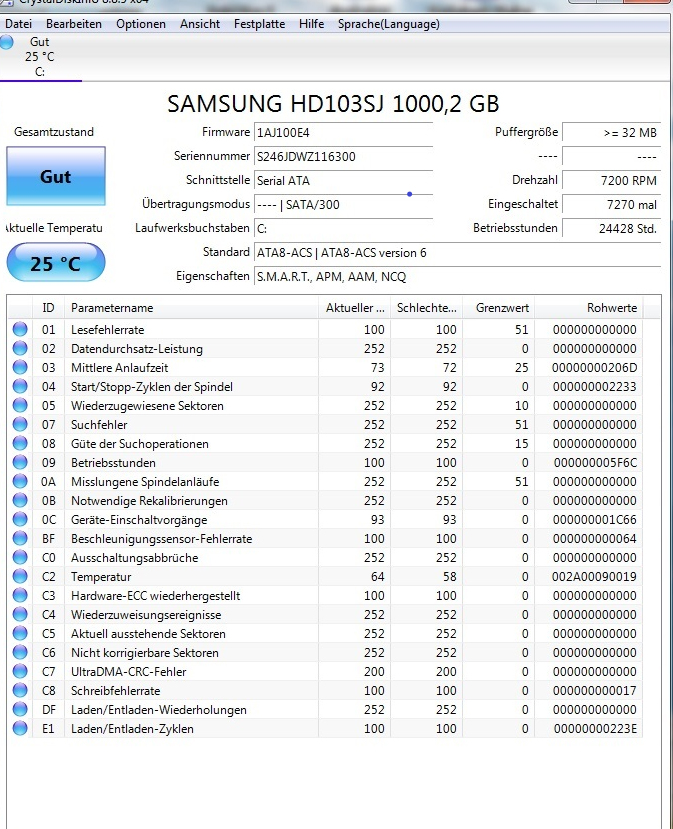Click the Rohwerte column header
673x829 pixels.
[x=589, y=308]
